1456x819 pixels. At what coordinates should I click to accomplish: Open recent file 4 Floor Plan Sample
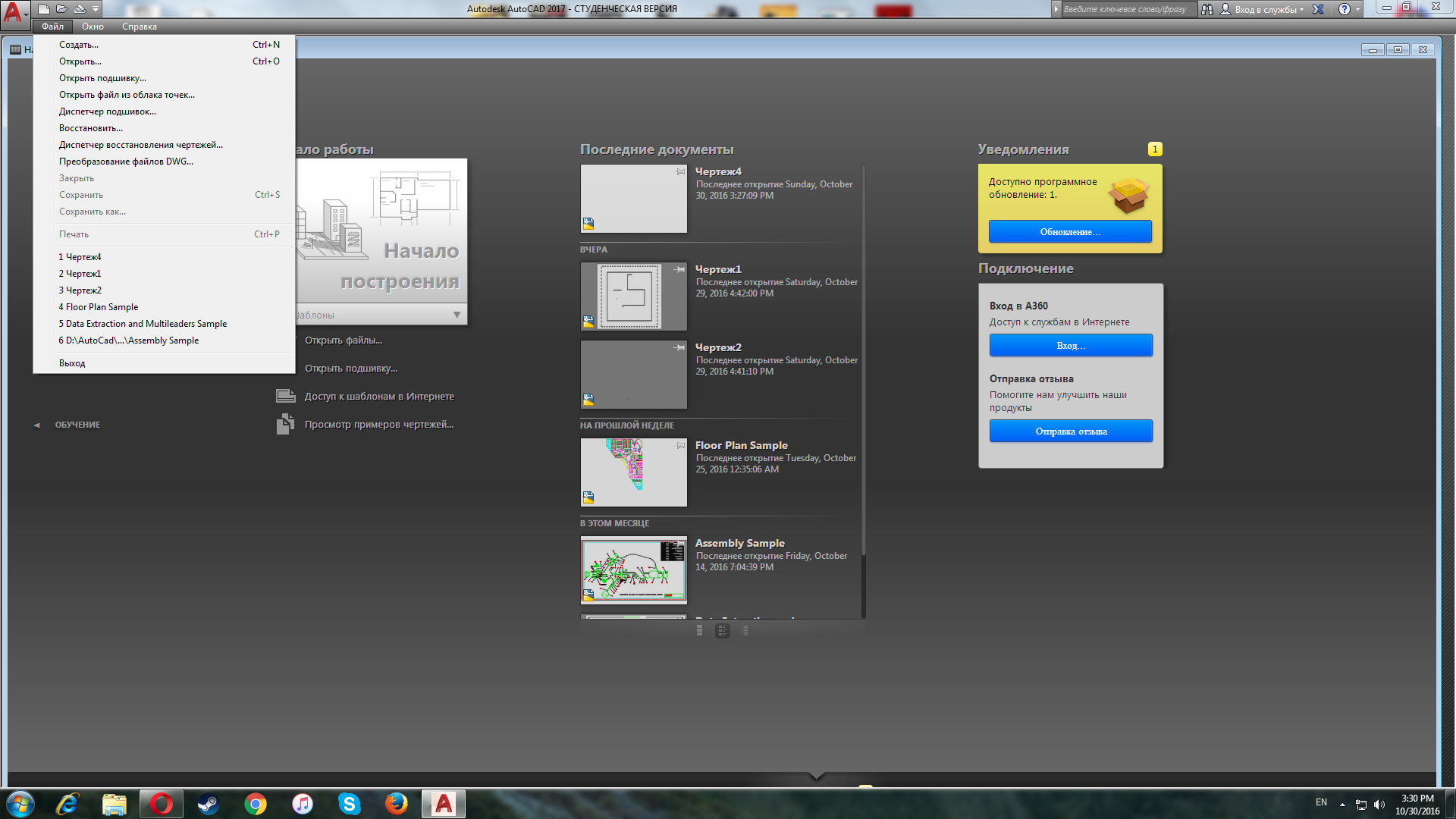[x=164, y=307]
